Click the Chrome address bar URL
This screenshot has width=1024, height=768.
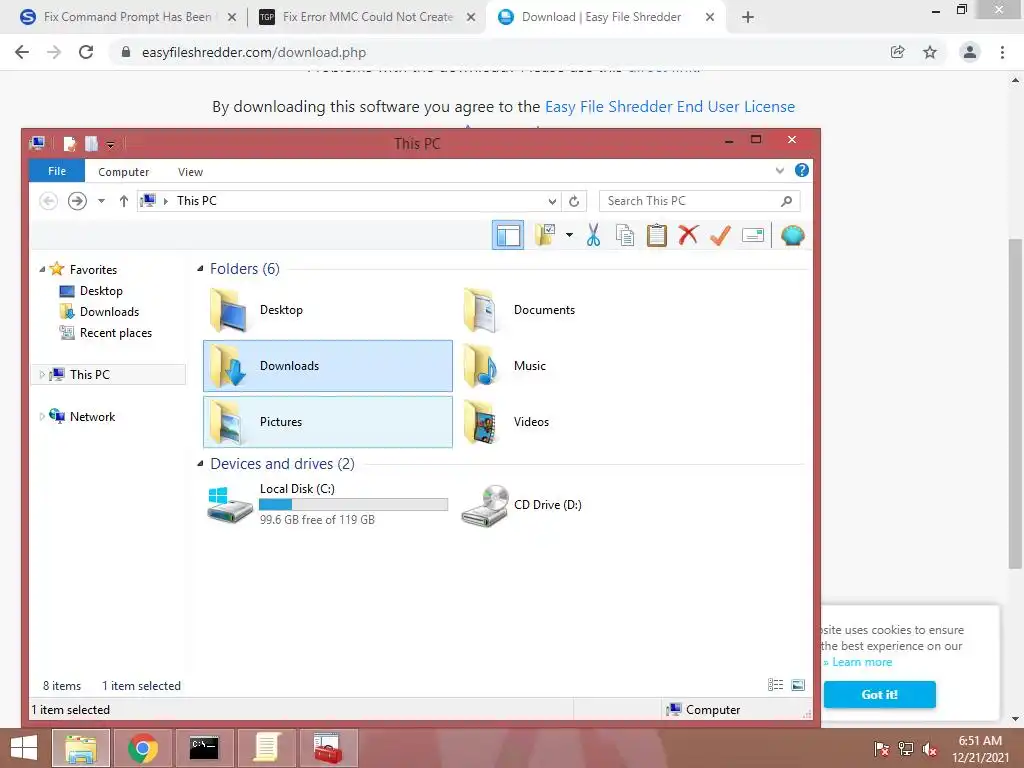(x=254, y=52)
